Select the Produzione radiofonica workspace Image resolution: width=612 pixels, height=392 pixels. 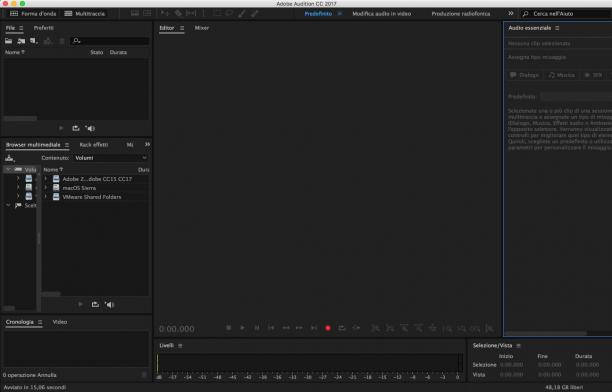[461, 14]
